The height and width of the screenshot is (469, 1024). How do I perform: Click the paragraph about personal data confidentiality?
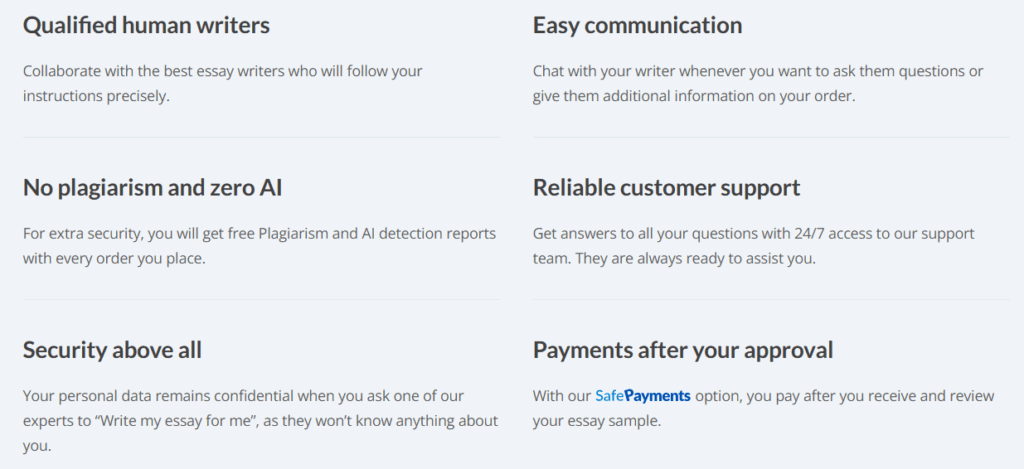(260, 421)
